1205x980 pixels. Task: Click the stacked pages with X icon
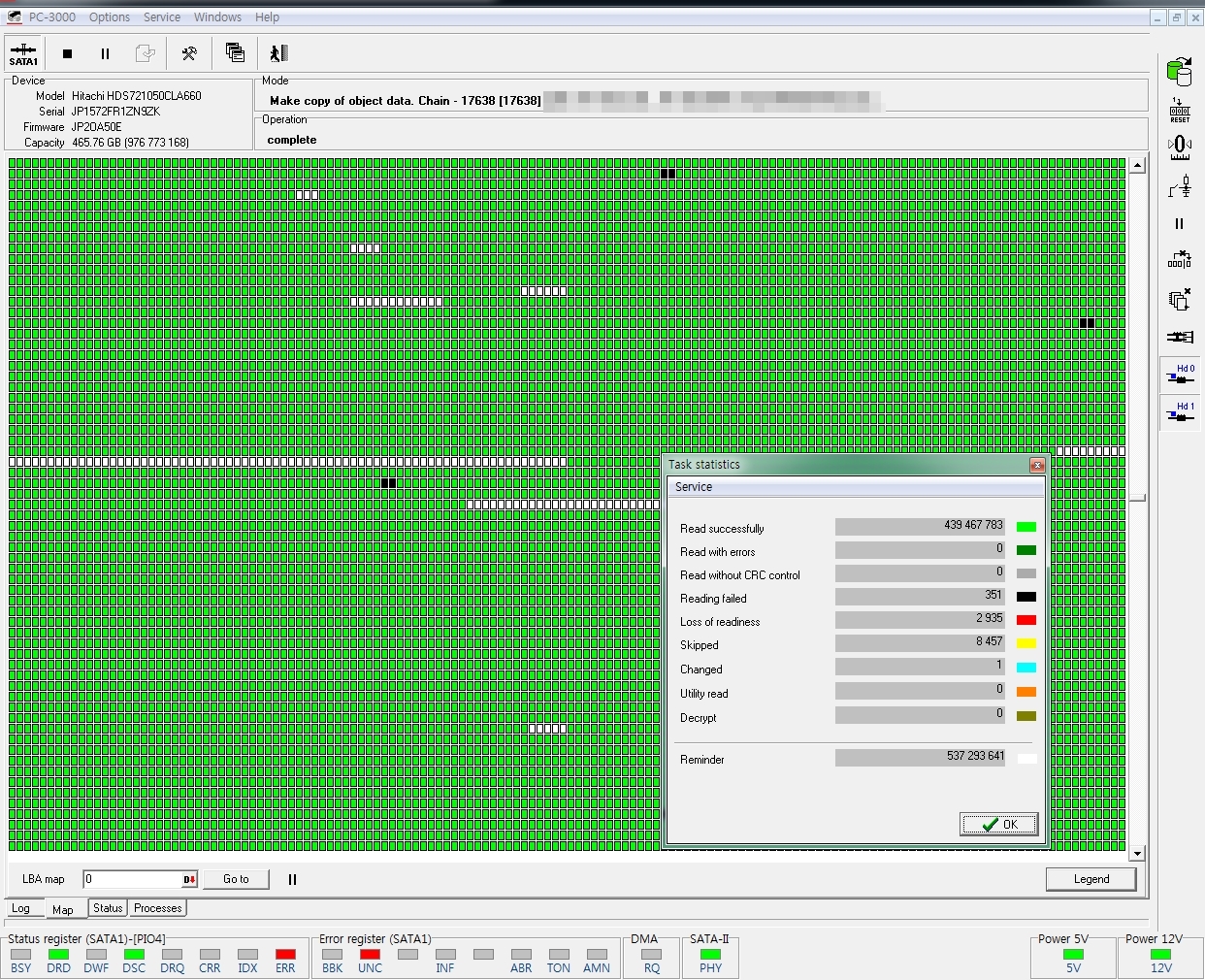(x=1180, y=299)
